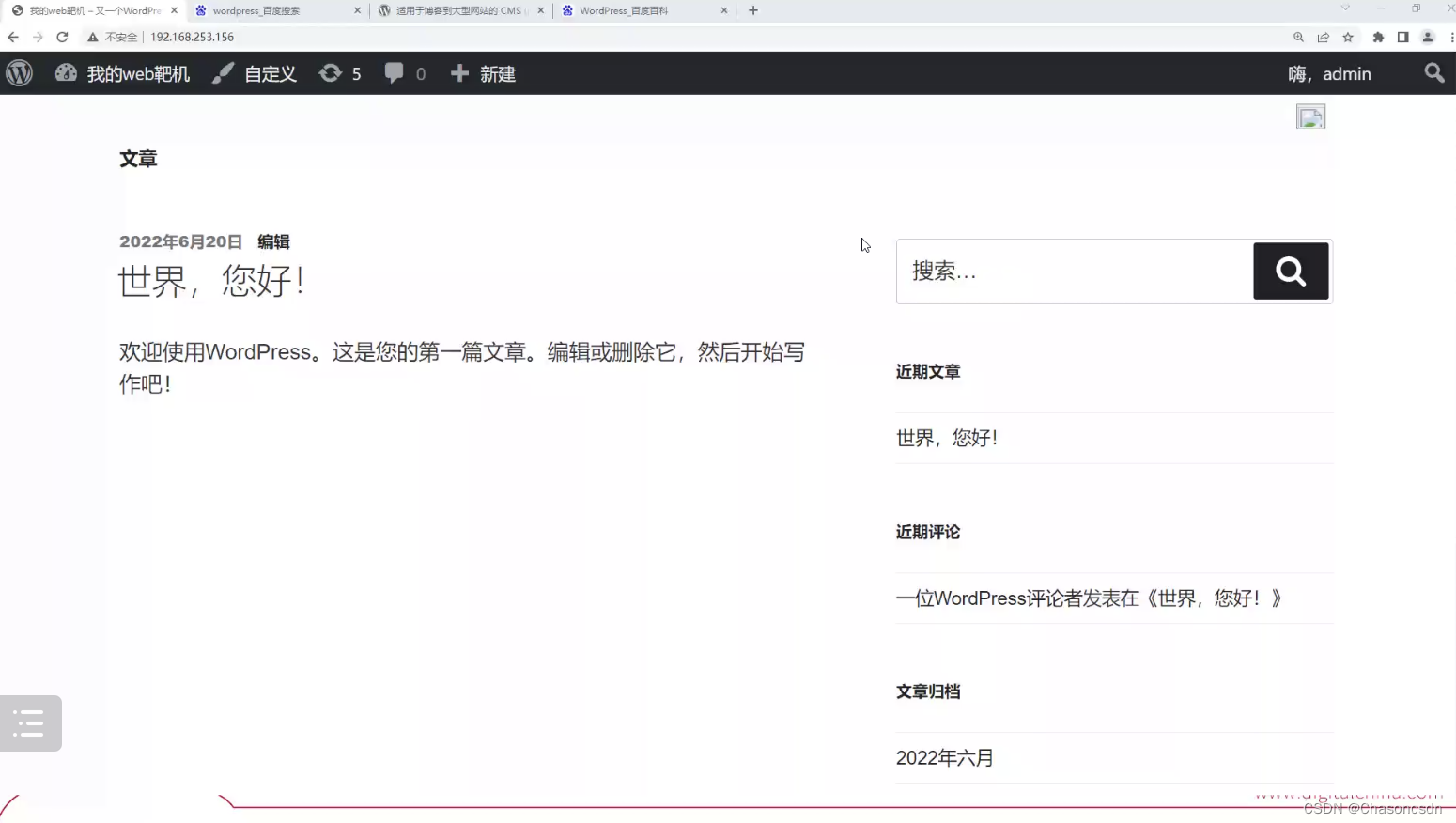Screen dimensions: 1456x823
Task: Show the 不安全 site security warning
Action: (x=113, y=37)
